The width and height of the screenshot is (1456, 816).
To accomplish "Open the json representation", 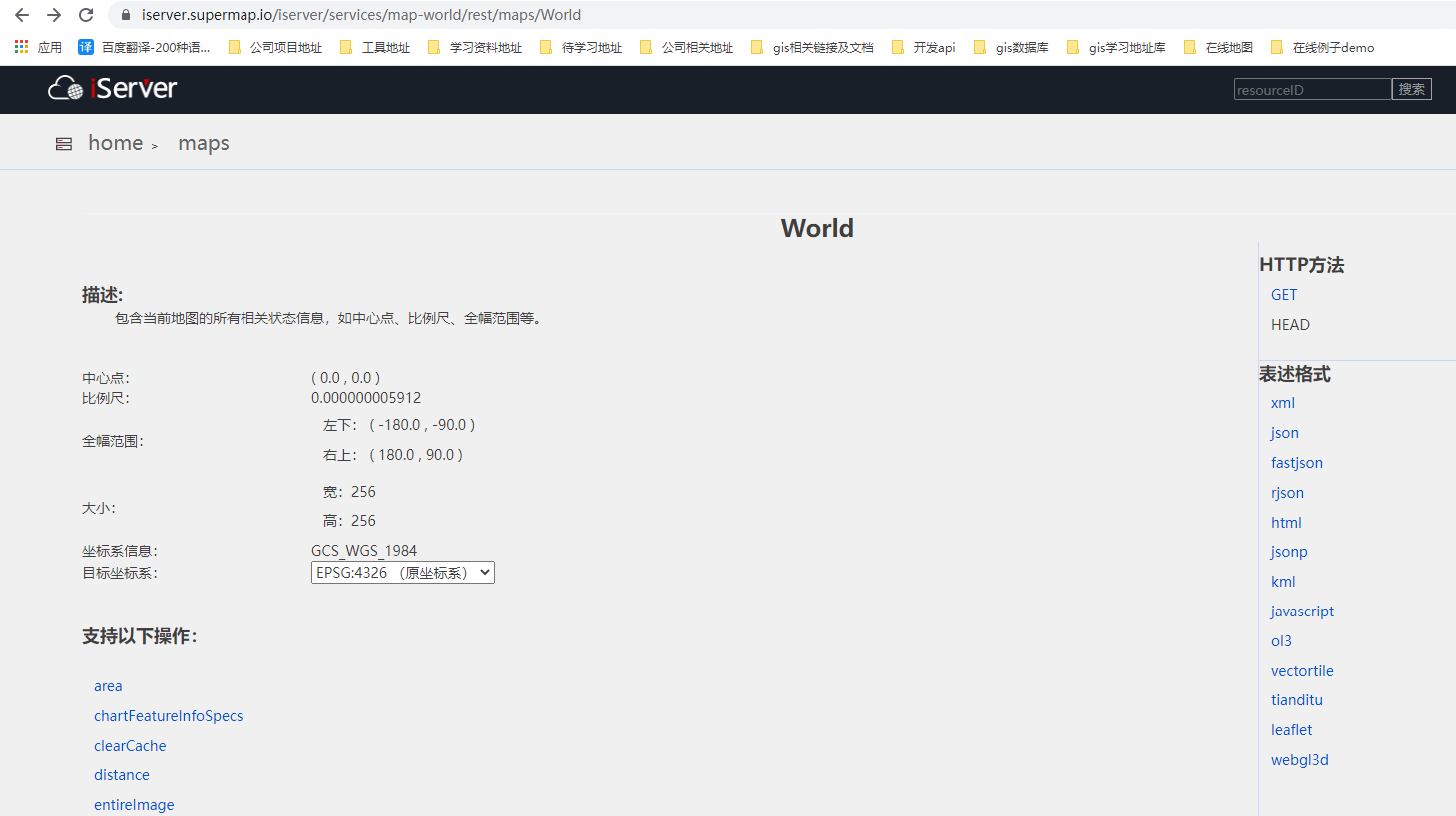I will pos(1285,433).
